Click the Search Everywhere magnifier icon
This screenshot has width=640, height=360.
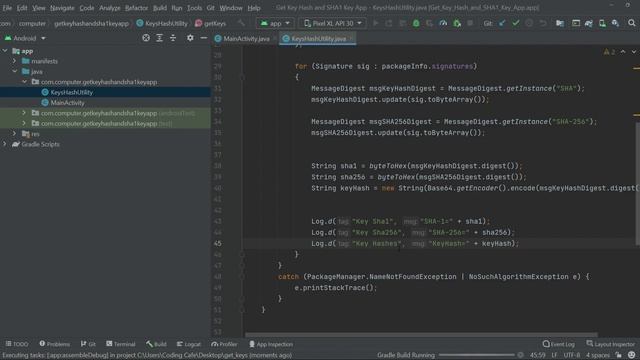(x=631, y=23)
